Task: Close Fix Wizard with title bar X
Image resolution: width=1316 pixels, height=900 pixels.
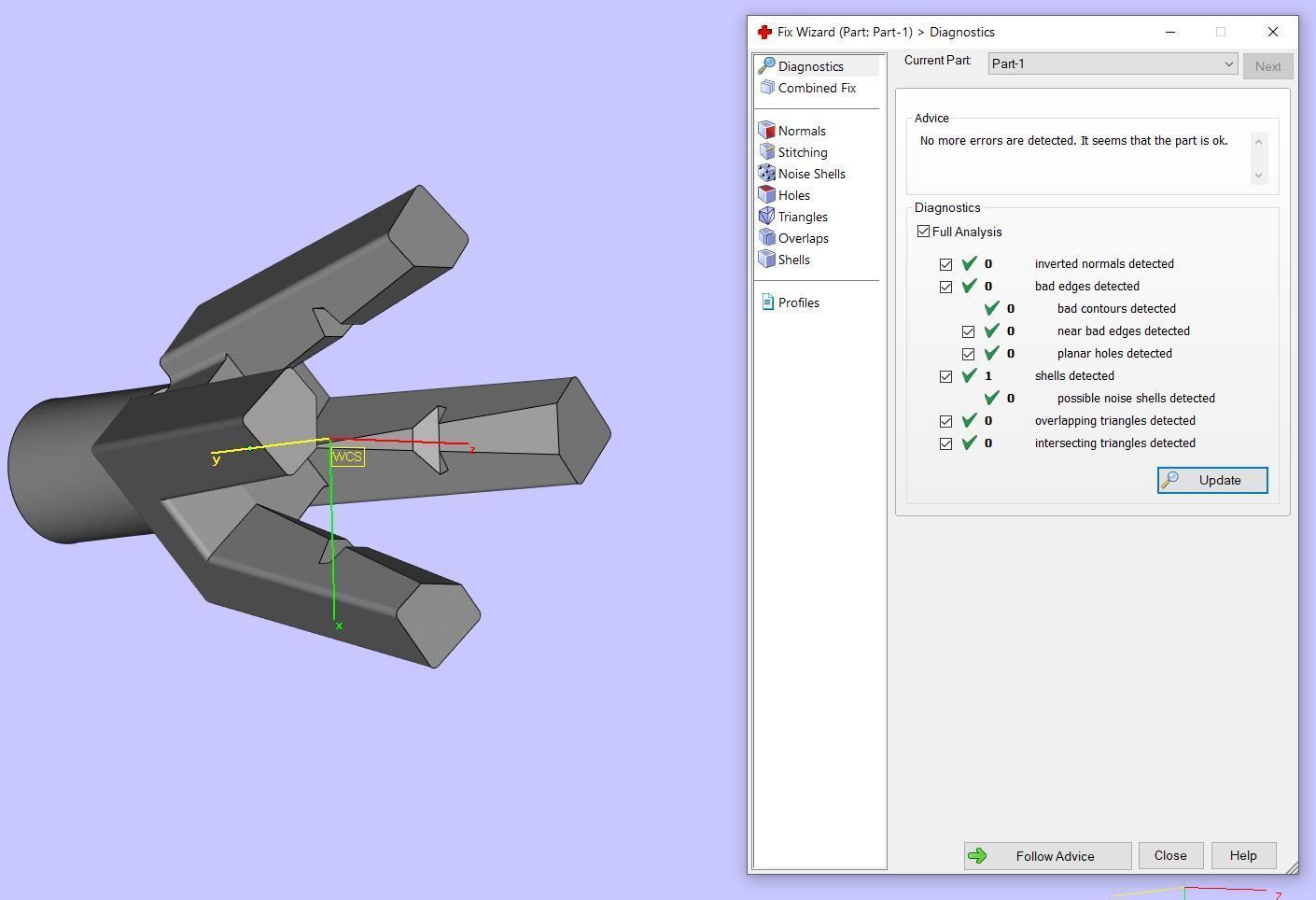Action: (1272, 32)
